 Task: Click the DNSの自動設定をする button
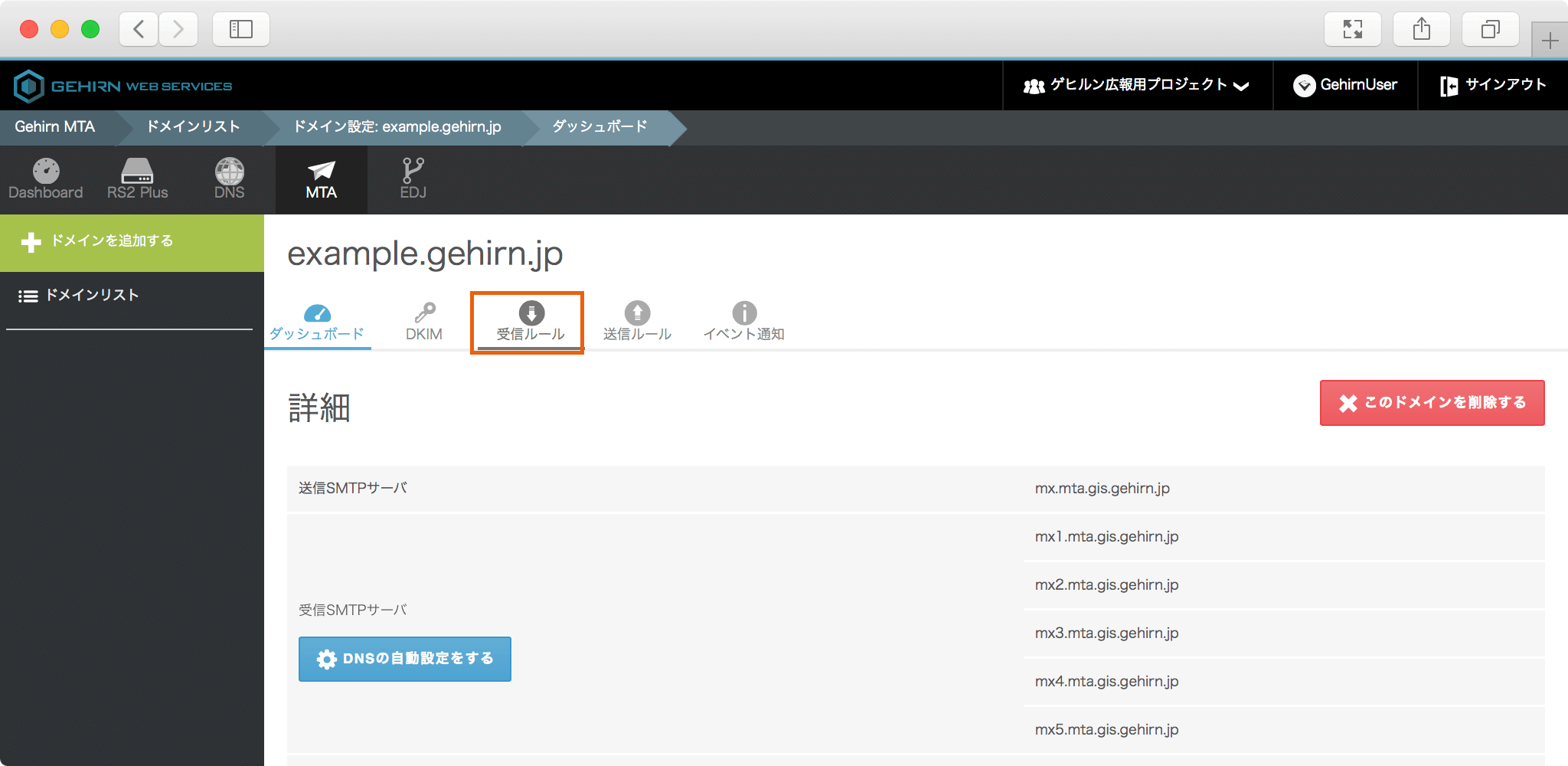click(405, 659)
